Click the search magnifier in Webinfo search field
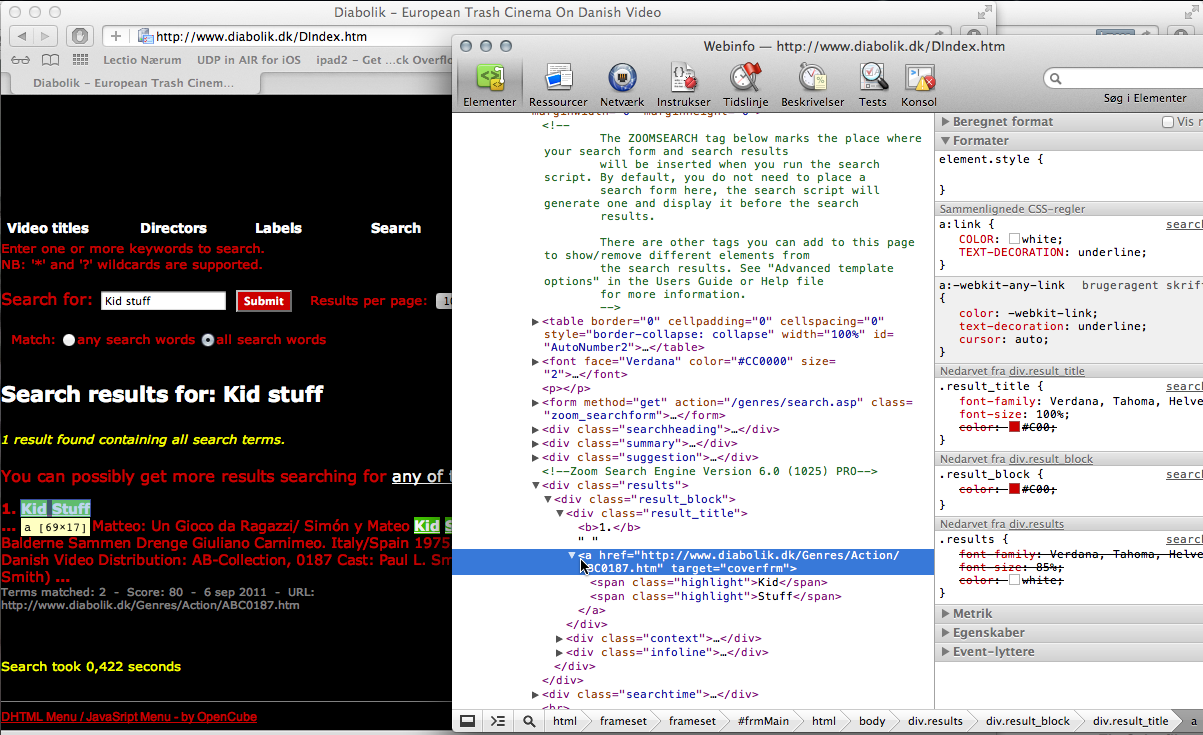The height and width of the screenshot is (735, 1203). (1056, 78)
